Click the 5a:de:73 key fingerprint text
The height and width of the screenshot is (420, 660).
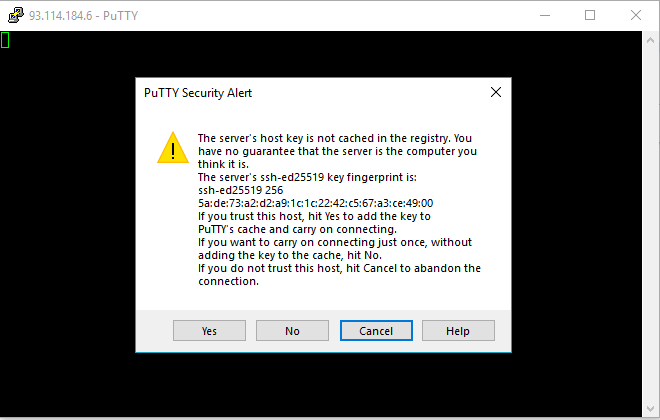point(315,203)
